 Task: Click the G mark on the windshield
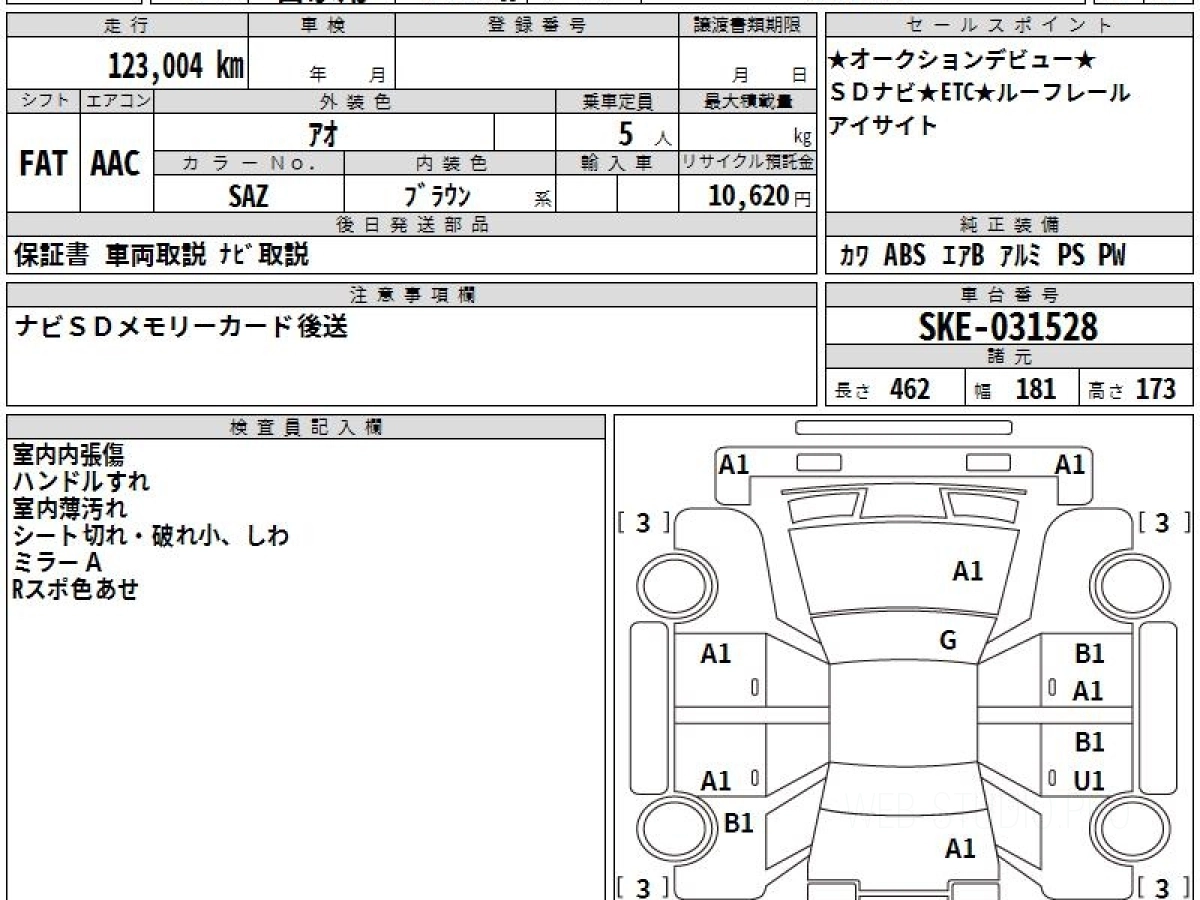pyautogui.click(x=948, y=641)
